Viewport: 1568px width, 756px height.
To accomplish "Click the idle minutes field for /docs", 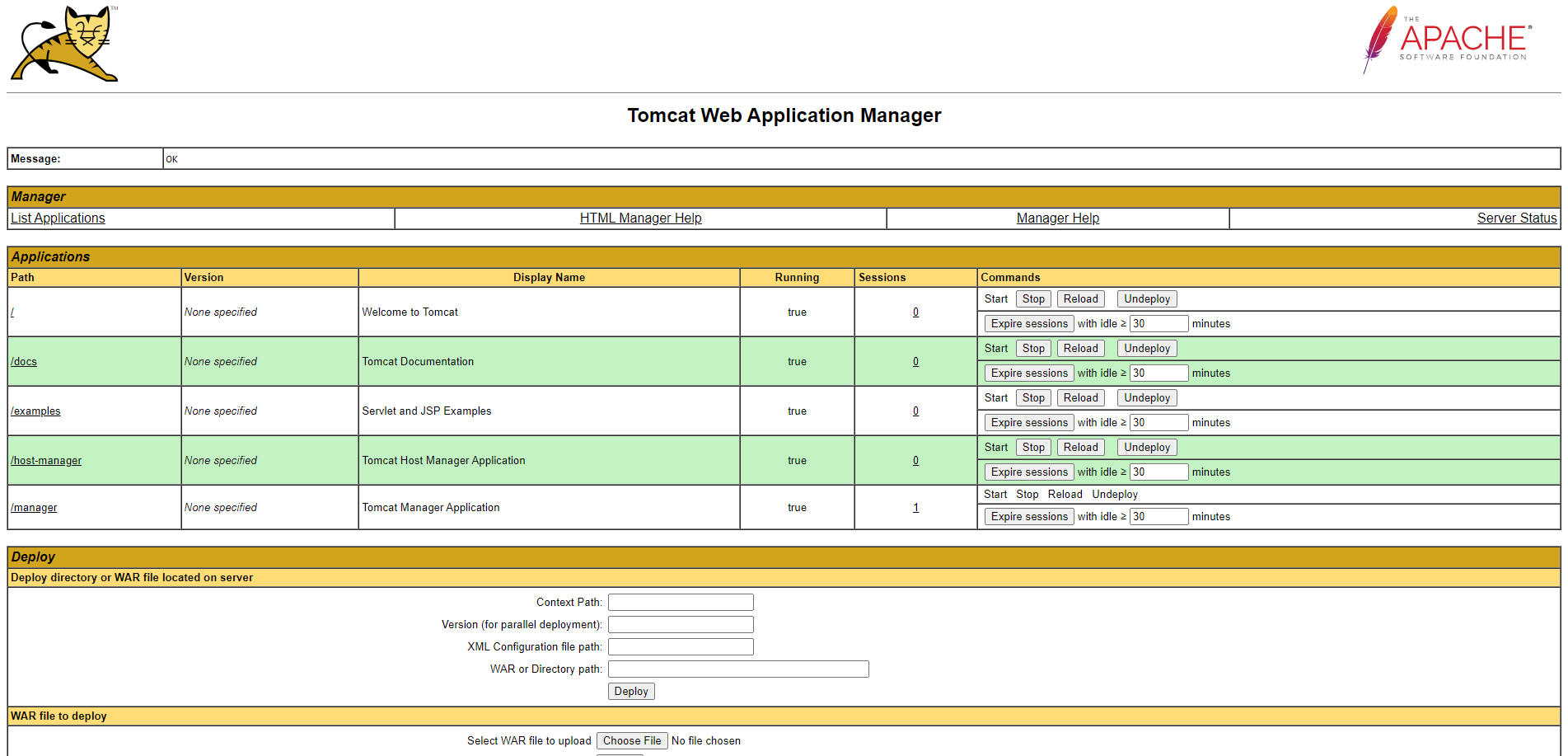I will point(1158,373).
